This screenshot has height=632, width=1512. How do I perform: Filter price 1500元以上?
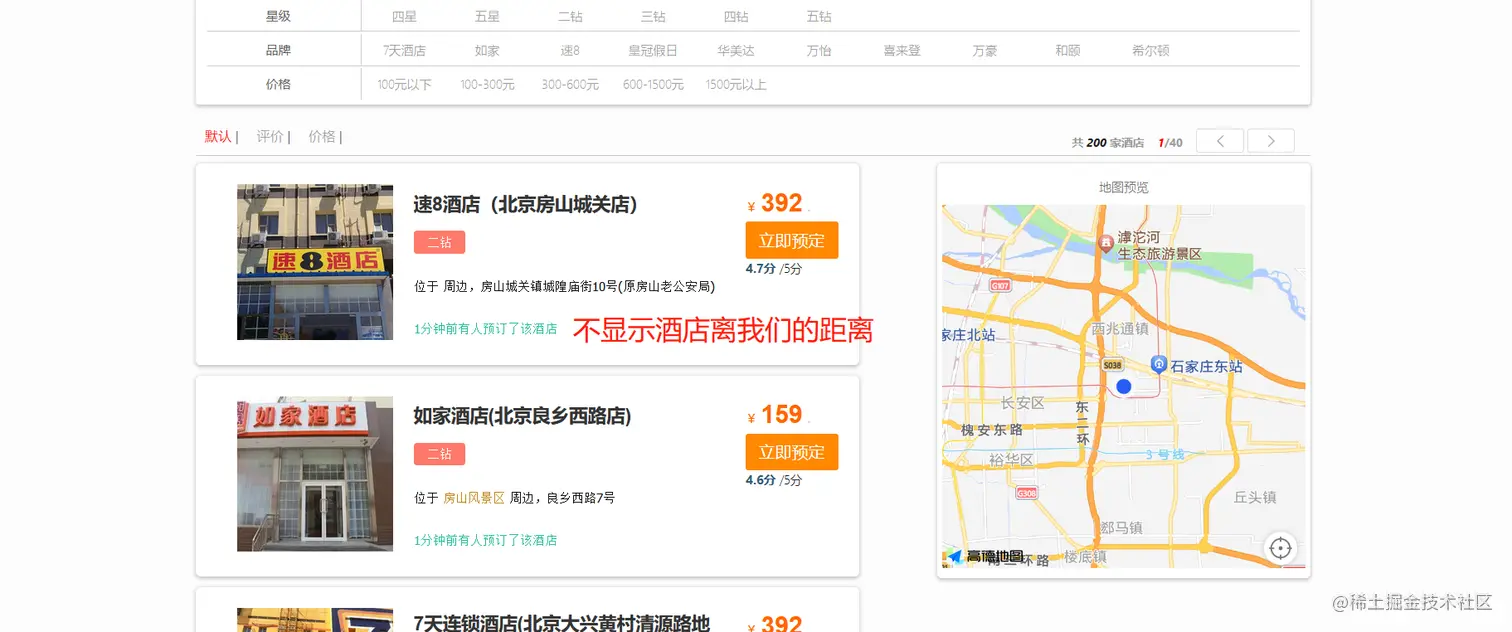pos(736,85)
